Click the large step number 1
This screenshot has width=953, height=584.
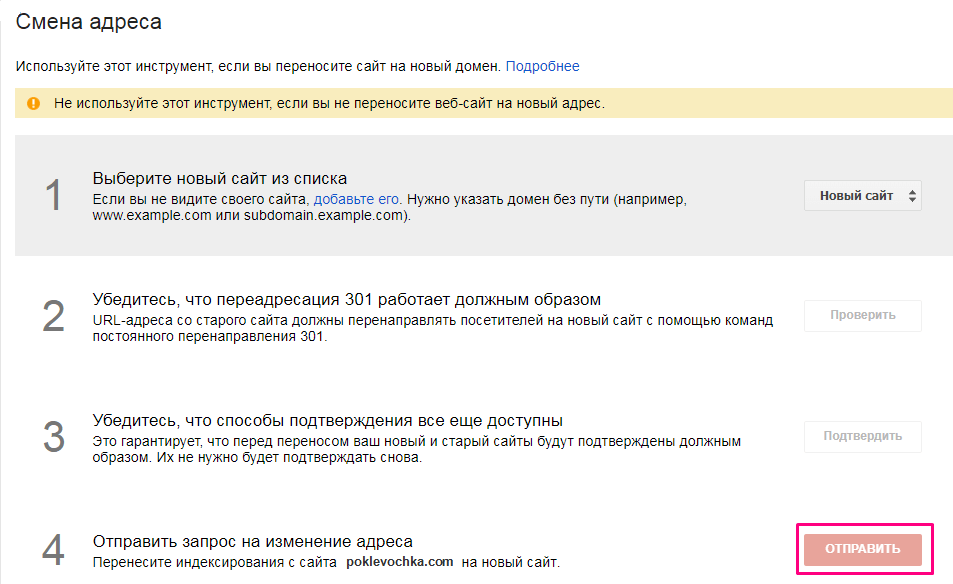coord(53,196)
